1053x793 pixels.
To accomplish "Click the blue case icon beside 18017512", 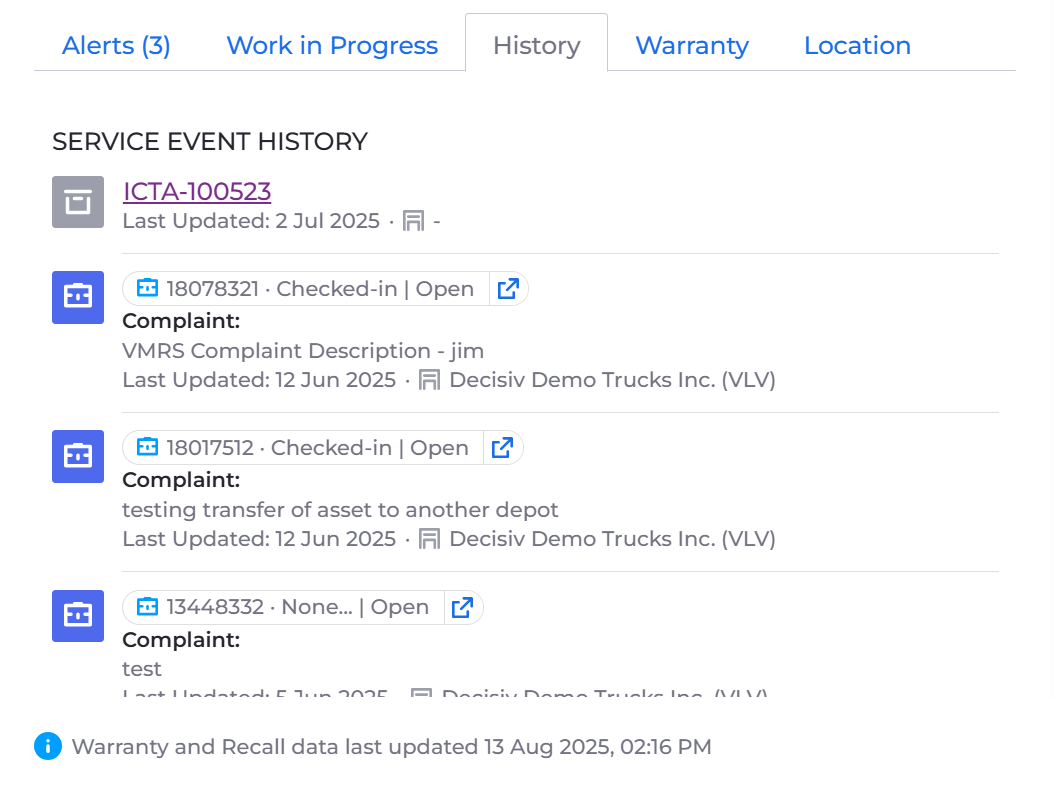I will click(78, 456).
